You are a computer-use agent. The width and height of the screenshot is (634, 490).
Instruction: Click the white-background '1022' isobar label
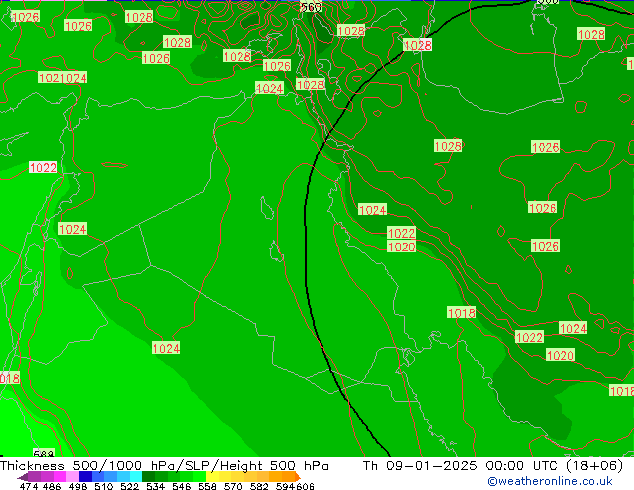(43, 167)
